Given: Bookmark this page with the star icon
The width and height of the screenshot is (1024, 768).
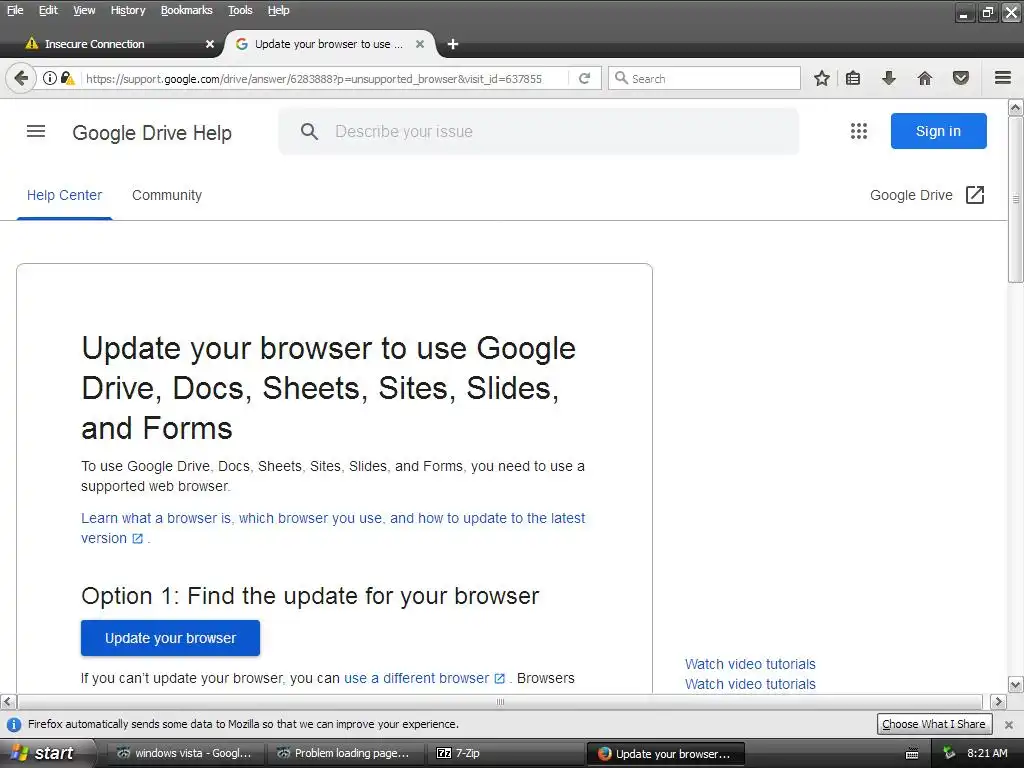Looking at the screenshot, I should (x=822, y=78).
